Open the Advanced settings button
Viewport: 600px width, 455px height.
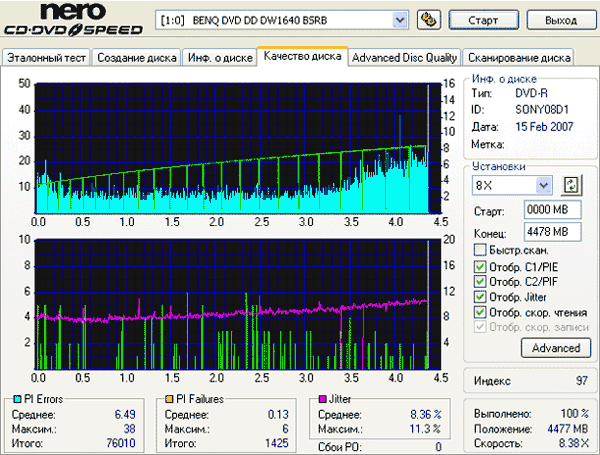click(555, 348)
